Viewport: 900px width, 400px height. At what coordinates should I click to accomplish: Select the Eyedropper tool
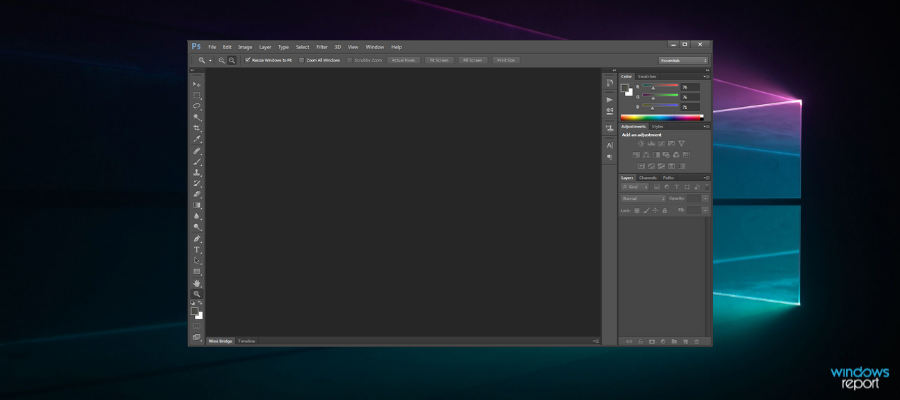coord(197,139)
